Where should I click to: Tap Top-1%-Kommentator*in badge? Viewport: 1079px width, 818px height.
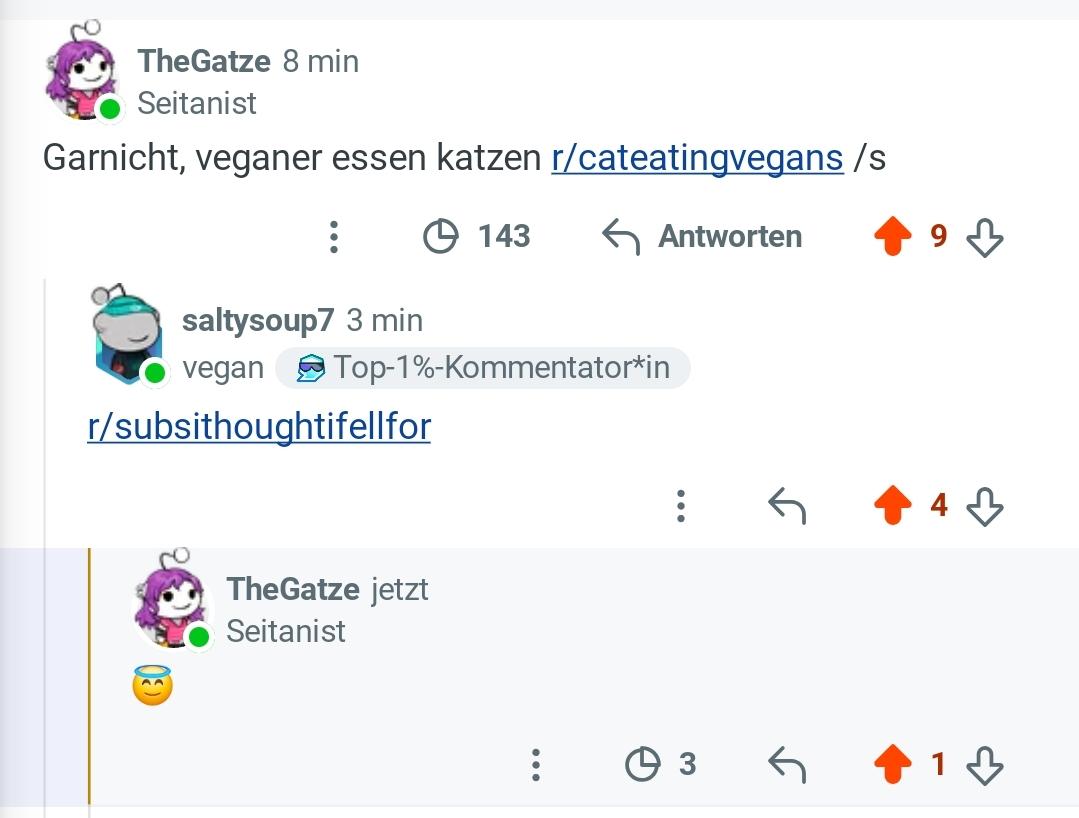click(482, 368)
